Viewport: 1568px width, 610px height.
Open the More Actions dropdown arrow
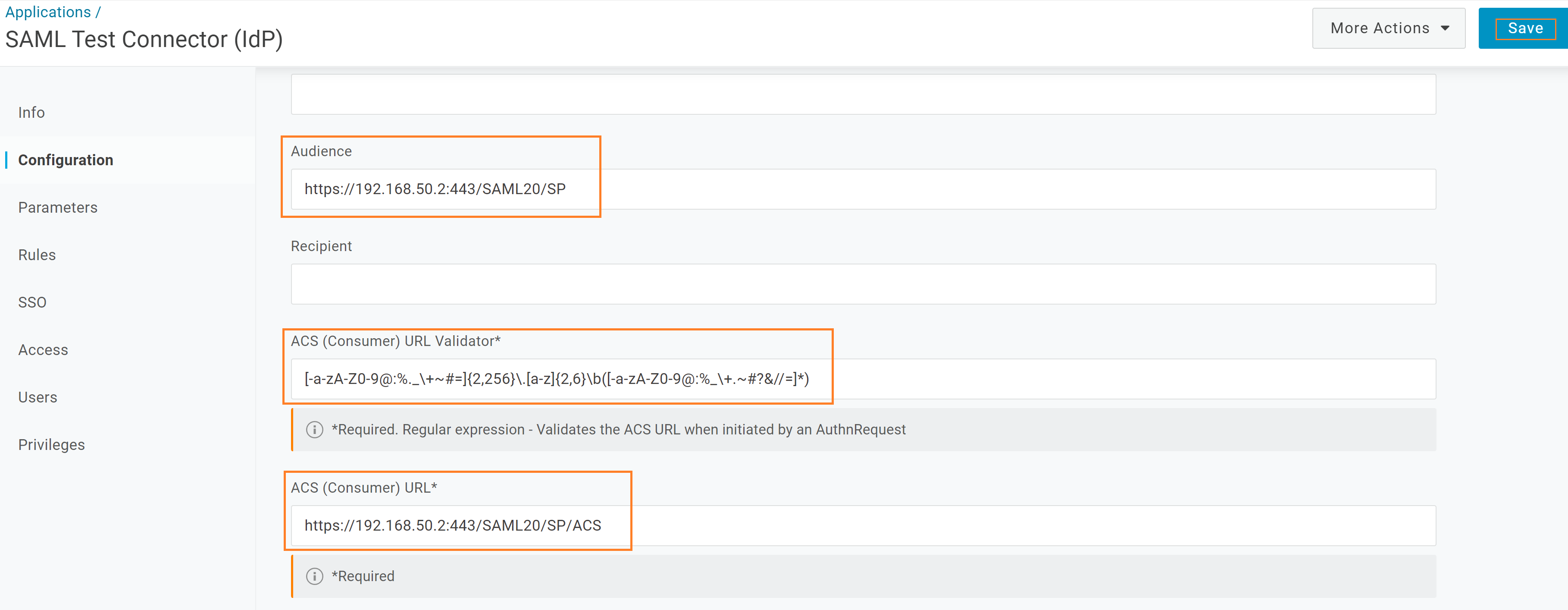pos(1445,28)
